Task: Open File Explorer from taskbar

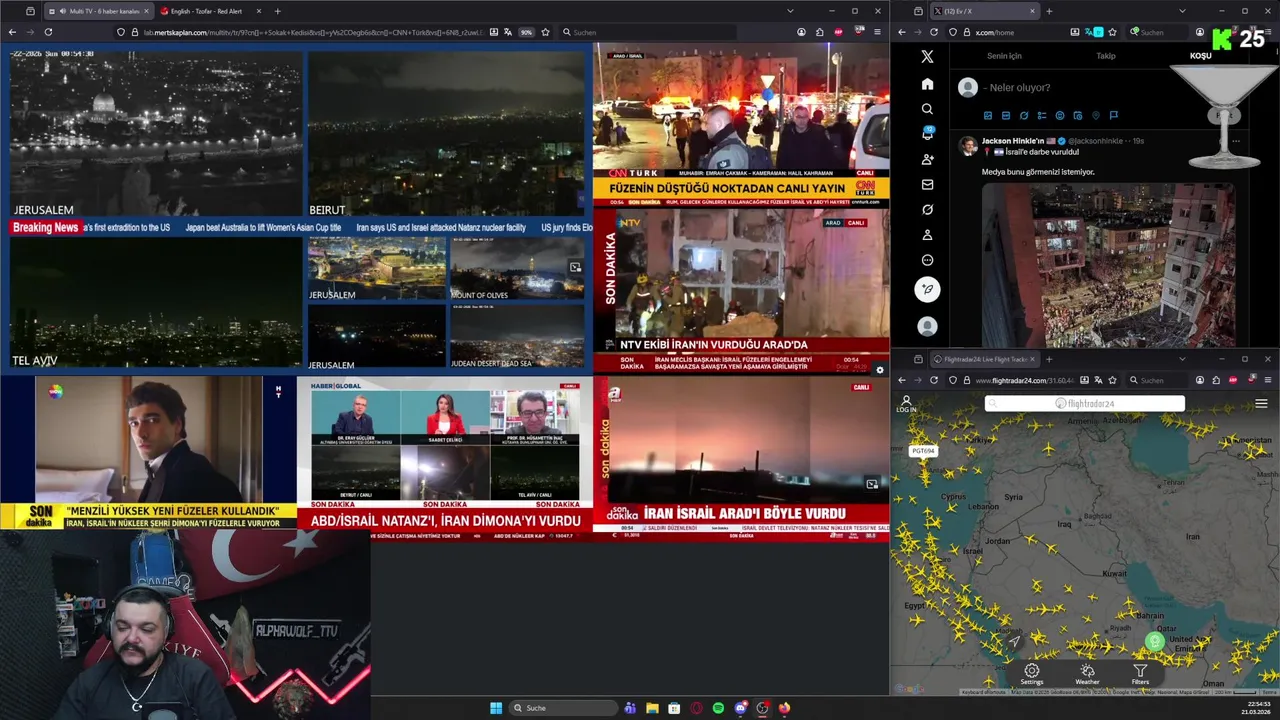Action: (652, 708)
